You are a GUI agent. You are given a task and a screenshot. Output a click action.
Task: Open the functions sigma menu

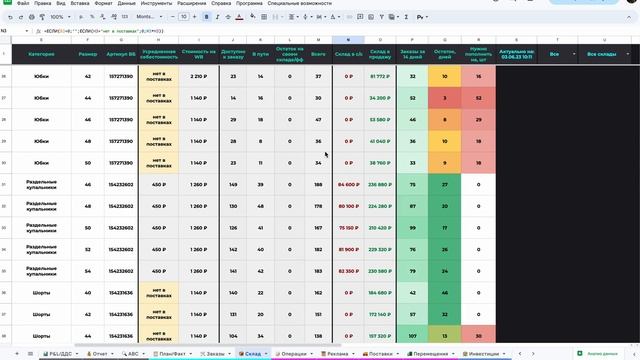[x=406, y=17]
